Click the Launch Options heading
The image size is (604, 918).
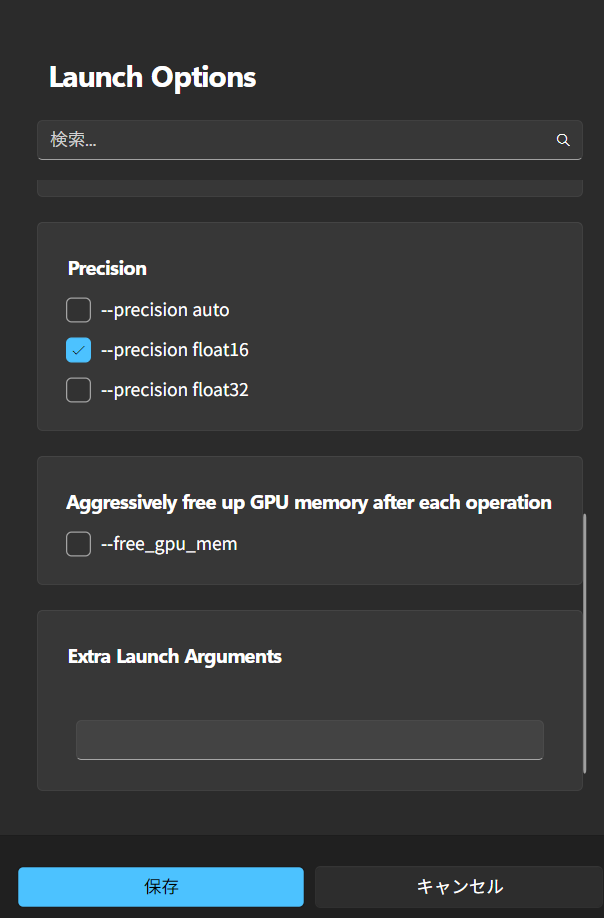[x=152, y=76]
